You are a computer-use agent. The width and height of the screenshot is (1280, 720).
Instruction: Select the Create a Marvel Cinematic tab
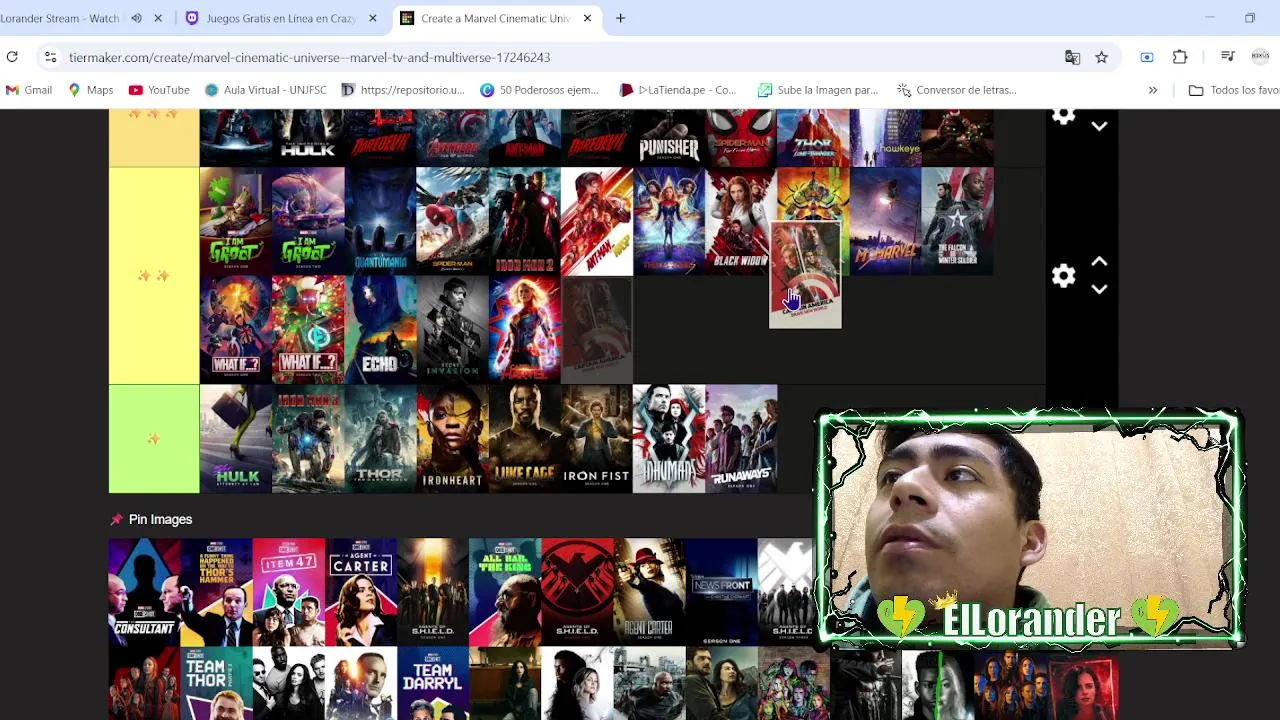coord(496,18)
